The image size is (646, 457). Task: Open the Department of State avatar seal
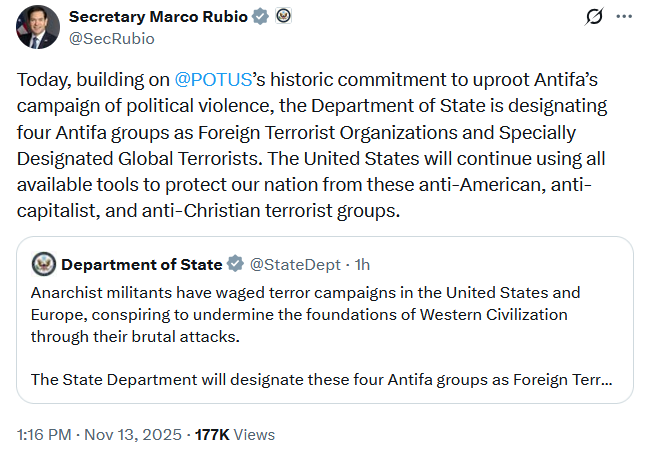point(44,264)
